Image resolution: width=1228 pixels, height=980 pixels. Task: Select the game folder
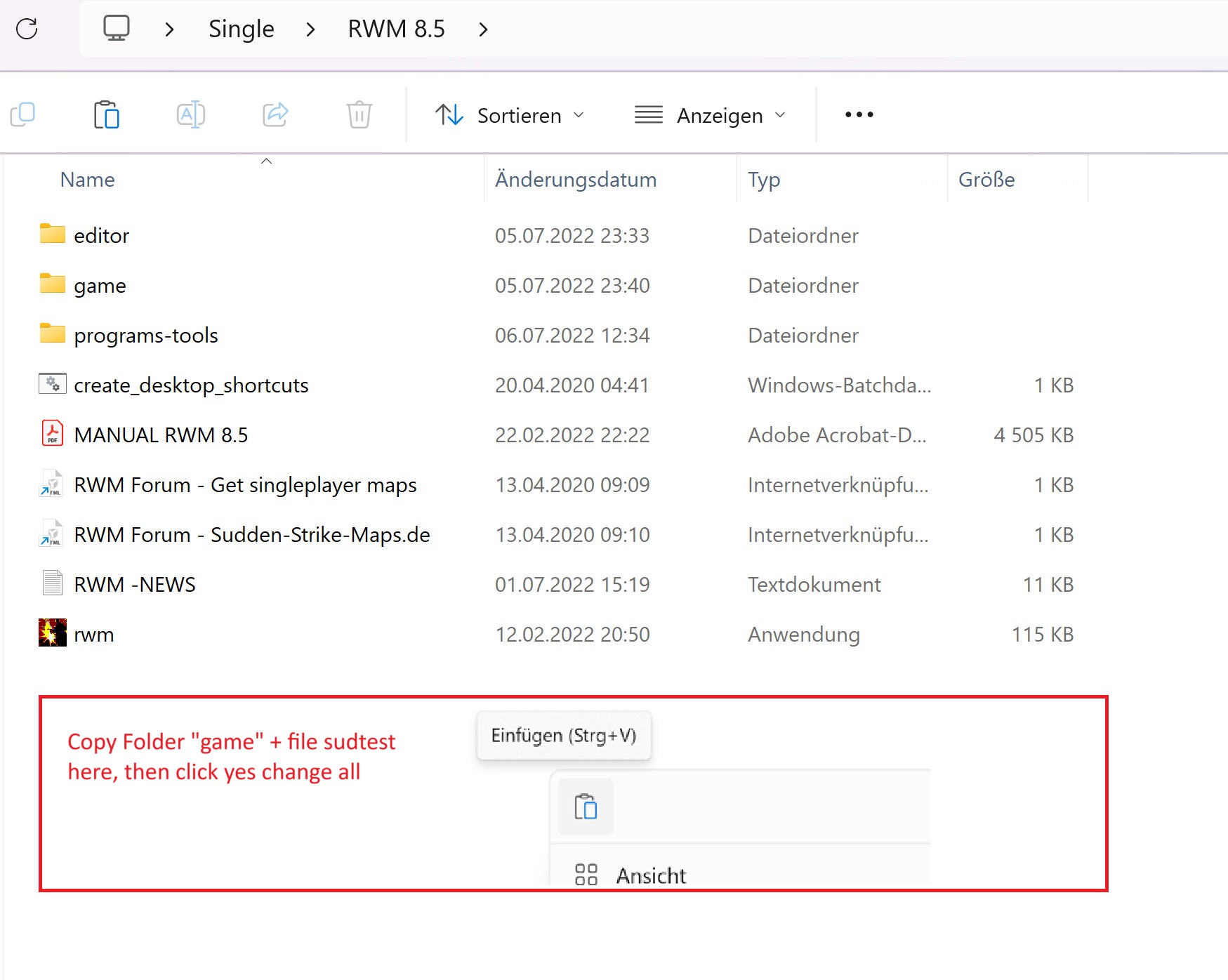pos(100,286)
